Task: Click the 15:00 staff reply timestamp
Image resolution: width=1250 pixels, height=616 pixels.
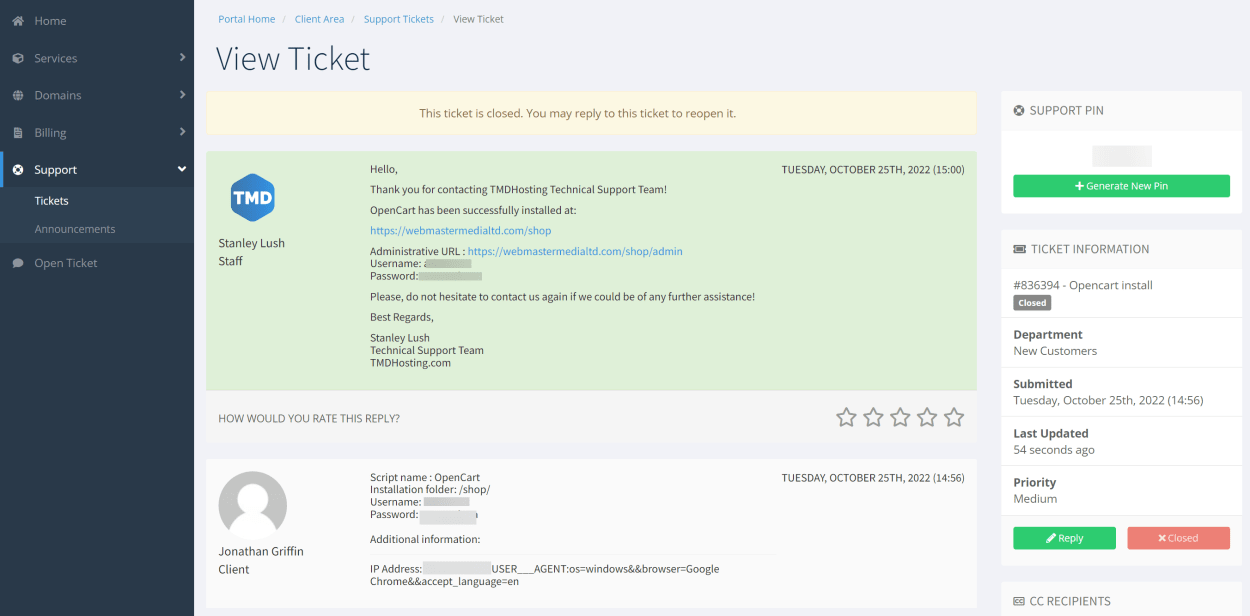Action: pyautogui.click(x=873, y=170)
